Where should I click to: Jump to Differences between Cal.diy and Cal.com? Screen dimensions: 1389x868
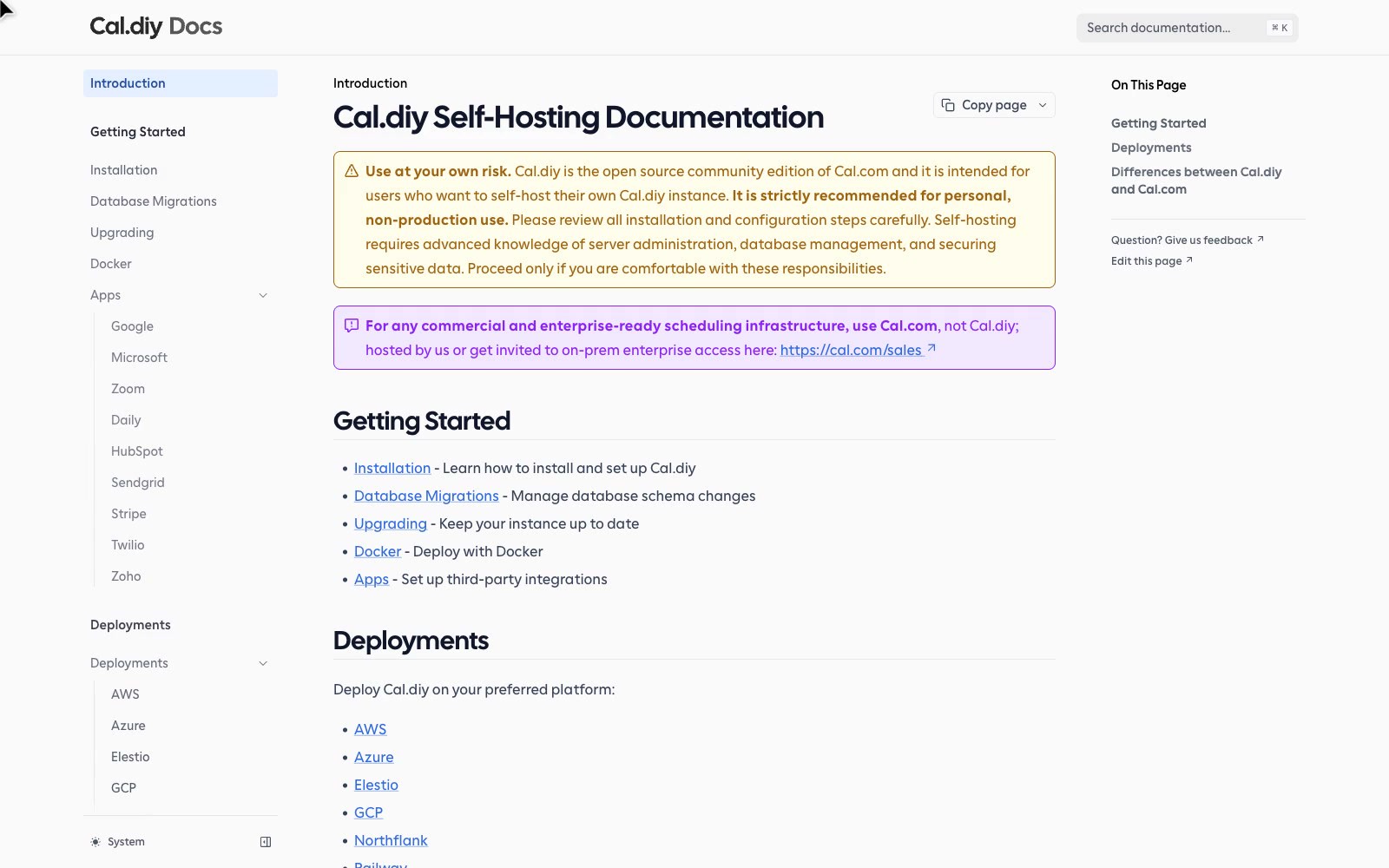point(1196,181)
